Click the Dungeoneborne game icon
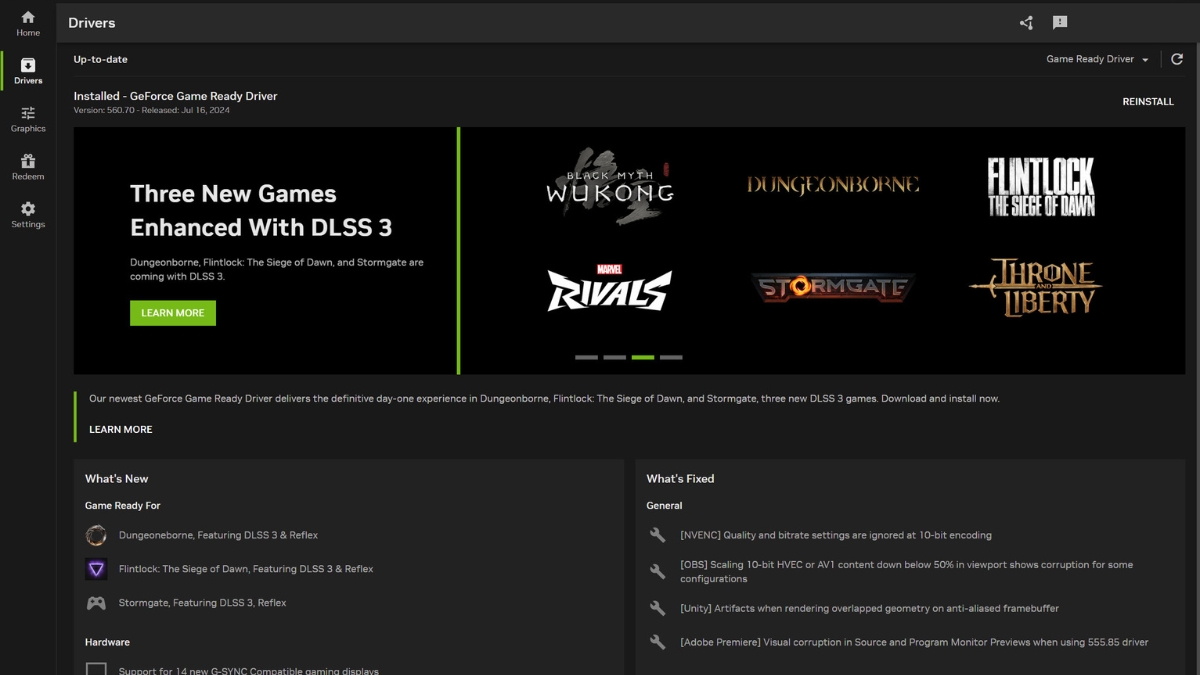Viewport: 1200px width, 675px height. (x=95, y=535)
